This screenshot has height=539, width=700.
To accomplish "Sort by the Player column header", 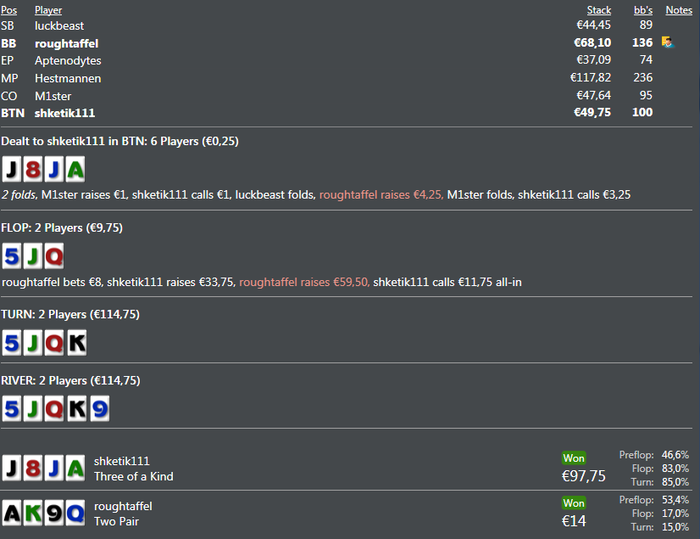I will tap(48, 10).
